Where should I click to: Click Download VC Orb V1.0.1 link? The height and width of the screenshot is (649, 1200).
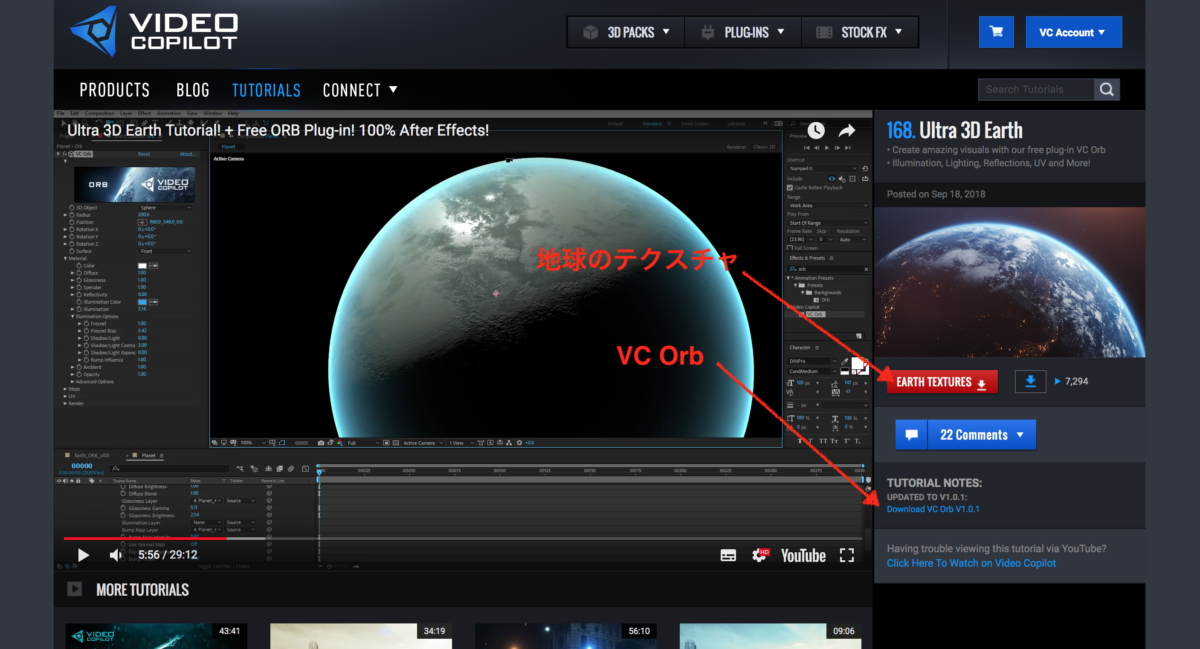933,509
